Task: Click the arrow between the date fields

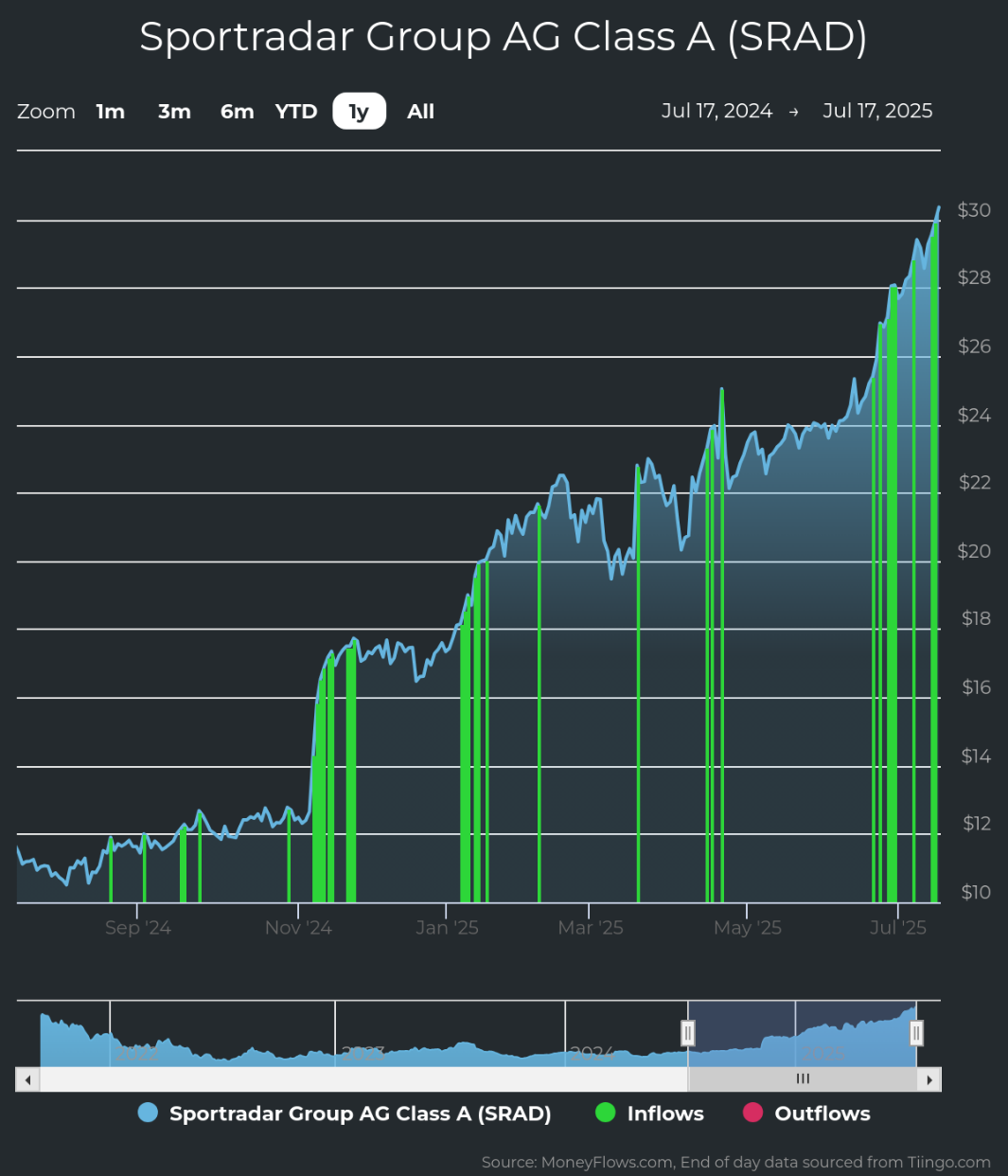Action: pos(793,112)
